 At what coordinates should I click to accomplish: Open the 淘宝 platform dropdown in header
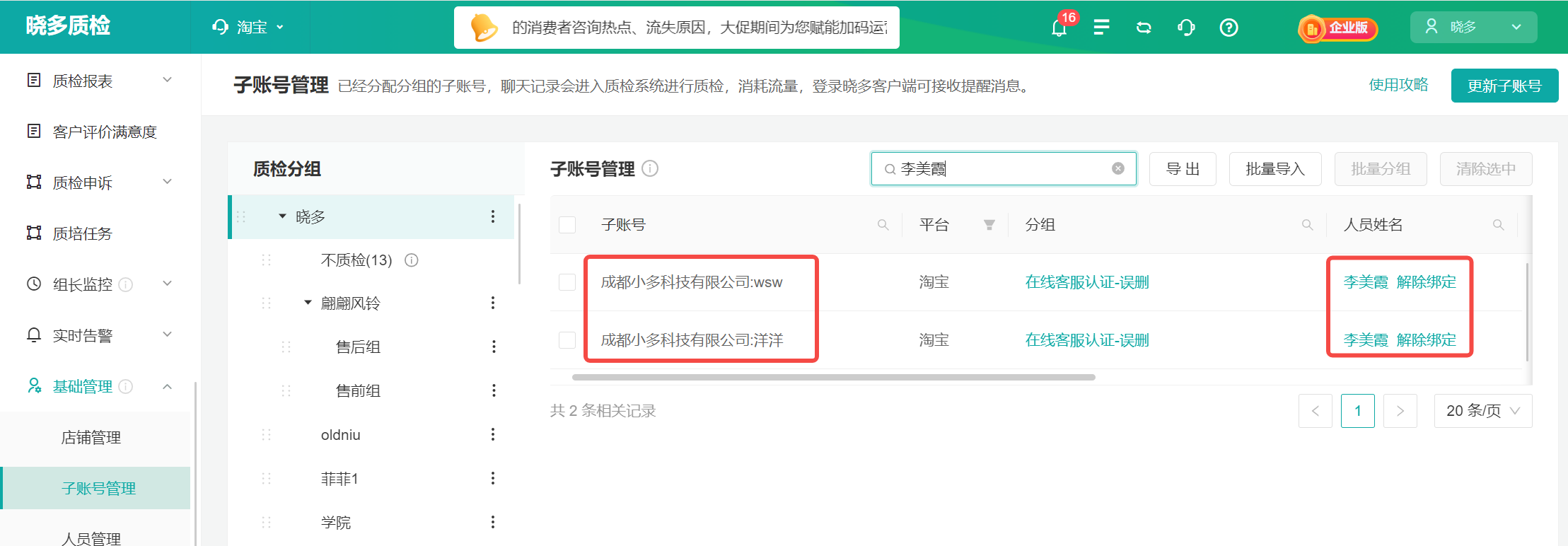(248, 27)
